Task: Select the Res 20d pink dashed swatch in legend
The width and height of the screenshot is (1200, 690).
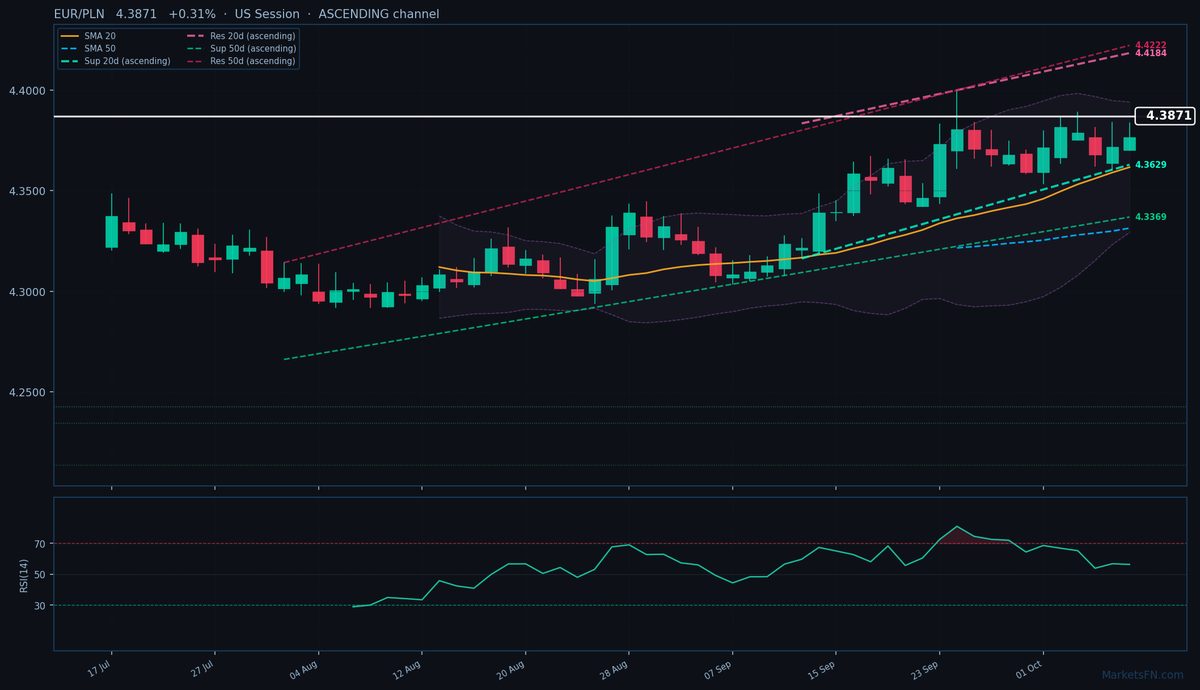Action: click(x=196, y=36)
